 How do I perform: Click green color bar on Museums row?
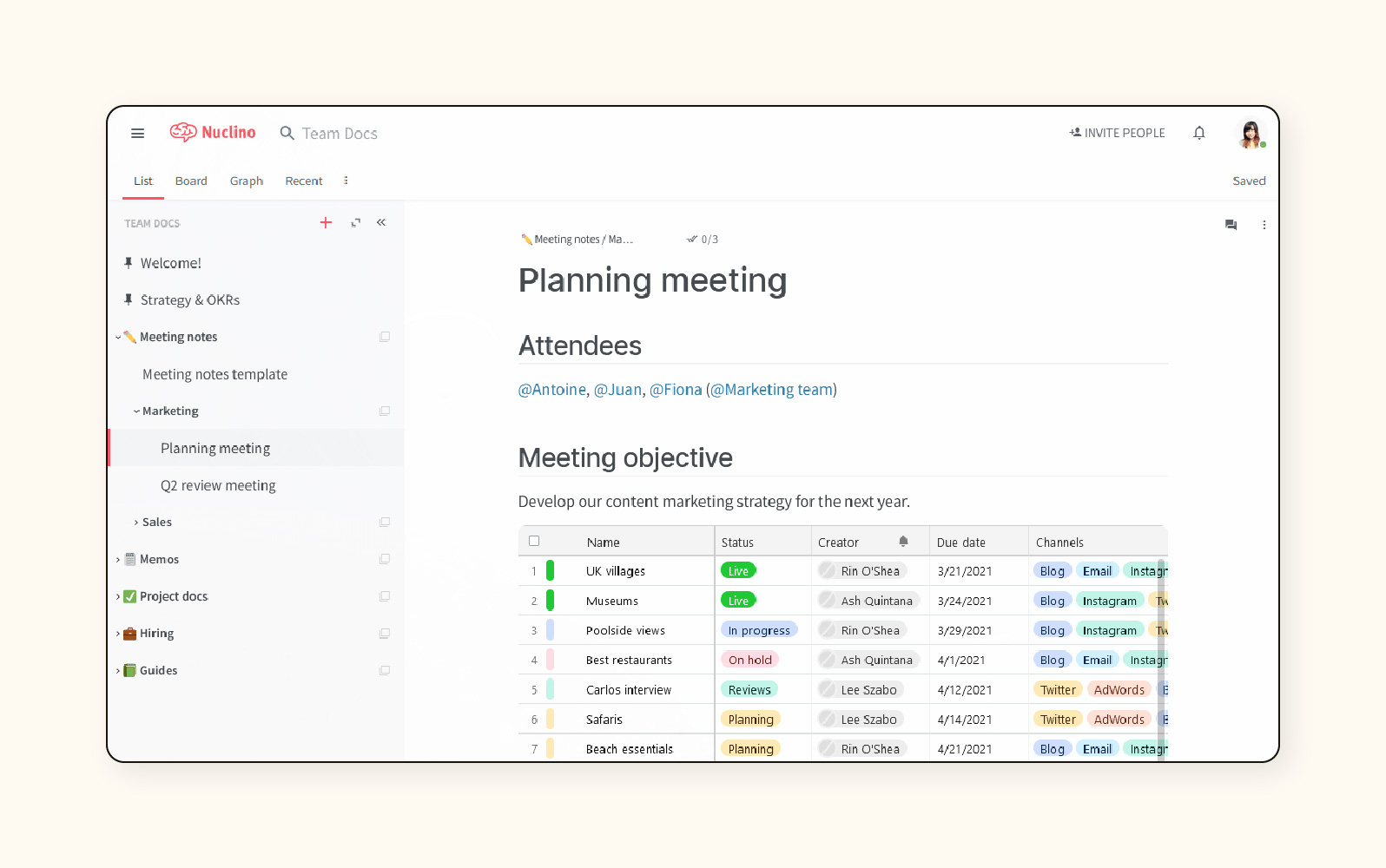point(551,601)
